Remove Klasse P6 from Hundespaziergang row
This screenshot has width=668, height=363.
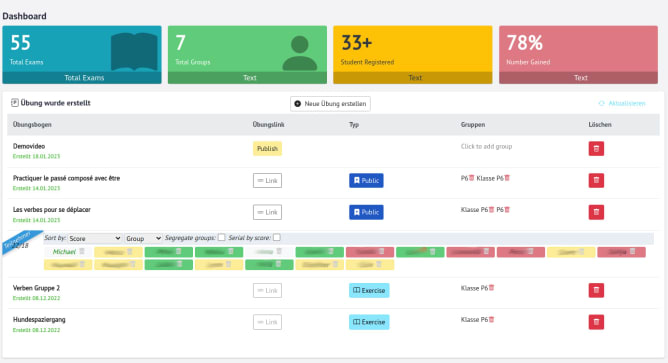click(x=491, y=320)
